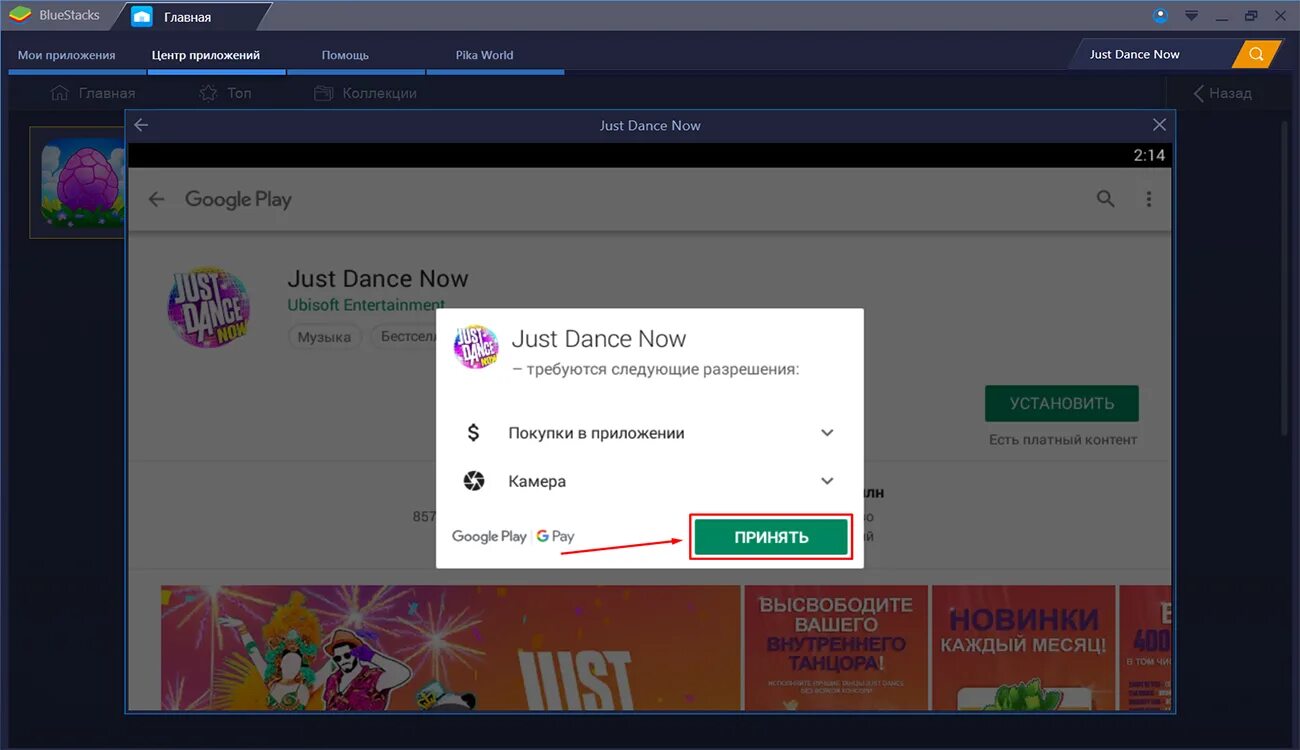This screenshot has height=750, width=1300.
Task: Open Google Play three-dot overflow menu
Action: tap(1148, 199)
